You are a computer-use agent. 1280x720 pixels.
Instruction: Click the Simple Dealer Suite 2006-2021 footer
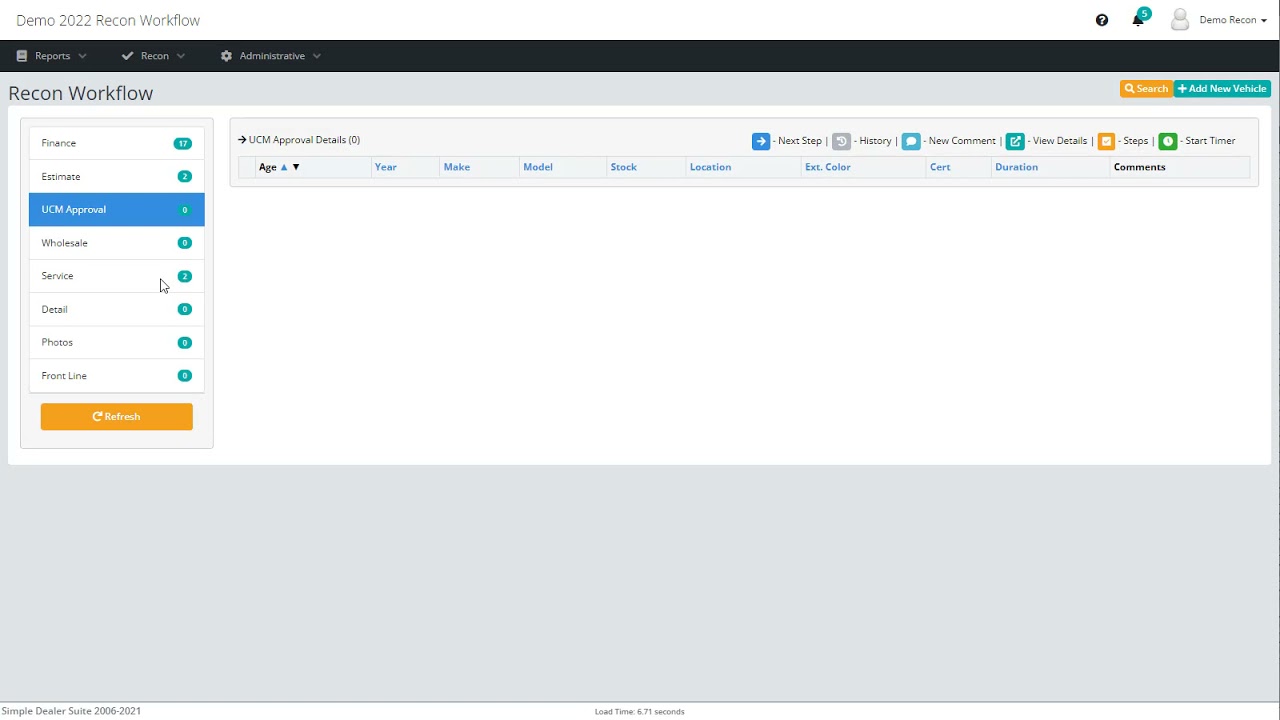[71, 711]
